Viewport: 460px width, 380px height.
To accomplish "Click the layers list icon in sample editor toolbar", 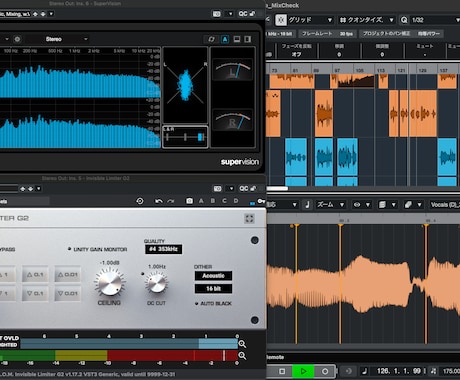I will point(382,205).
